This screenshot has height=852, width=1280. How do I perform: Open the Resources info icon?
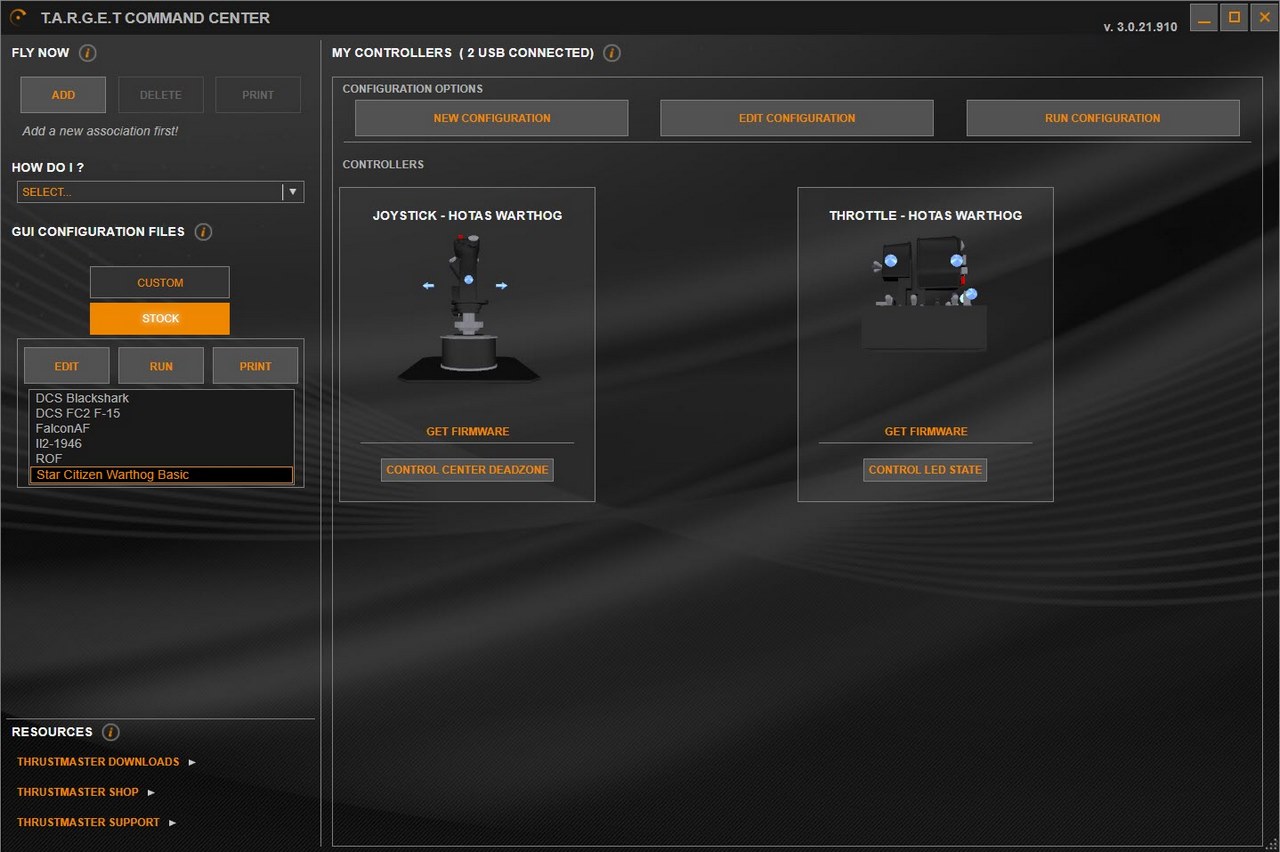pyautogui.click(x=111, y=732)
